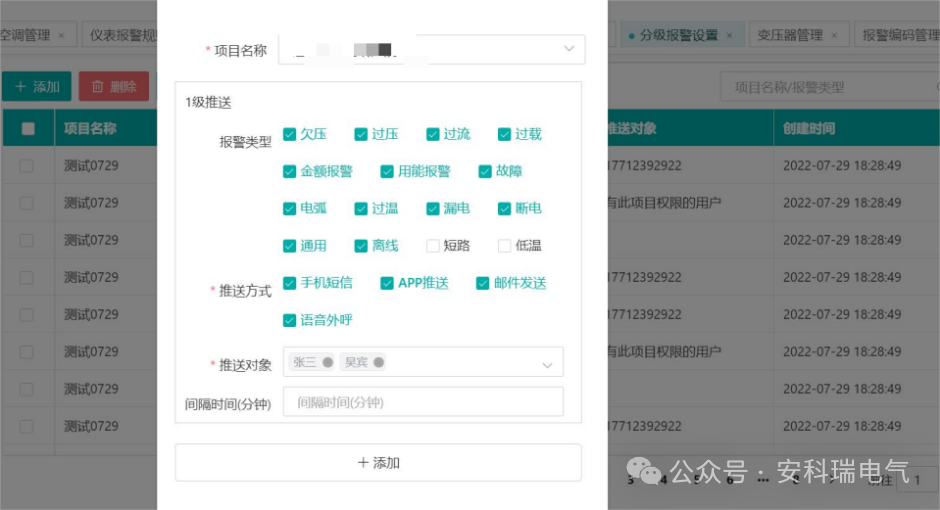Close the 空调管理 tab
Viewport: 940px width, 510px height.
61,35
